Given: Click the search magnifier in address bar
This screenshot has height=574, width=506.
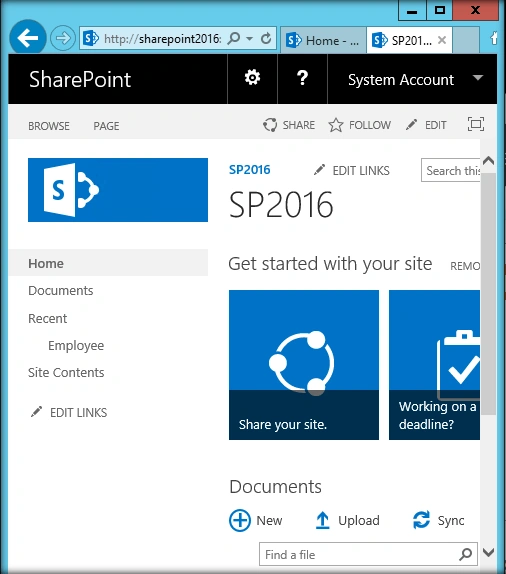Looking at the screenshot, I should tap(234, 38).
